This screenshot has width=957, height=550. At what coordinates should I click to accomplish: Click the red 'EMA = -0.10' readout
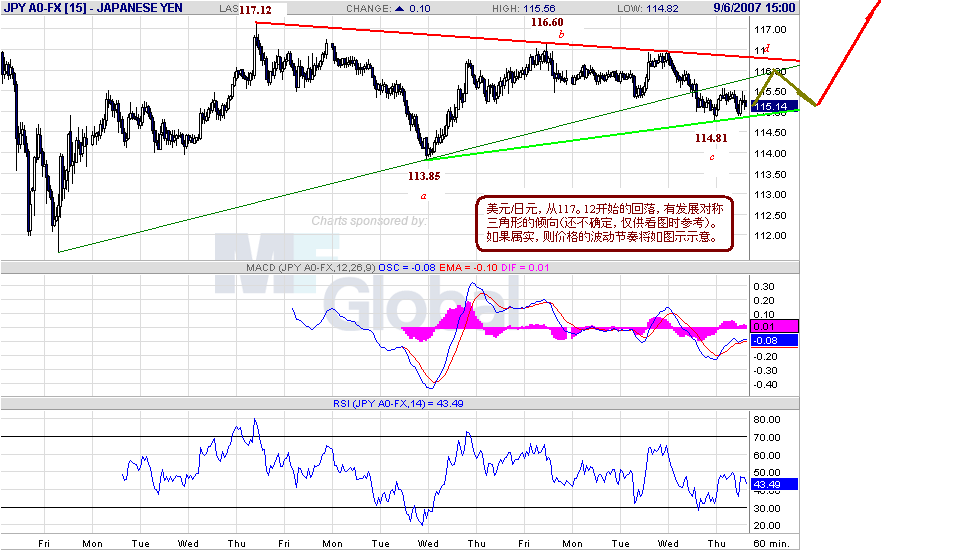coord(468,267)
